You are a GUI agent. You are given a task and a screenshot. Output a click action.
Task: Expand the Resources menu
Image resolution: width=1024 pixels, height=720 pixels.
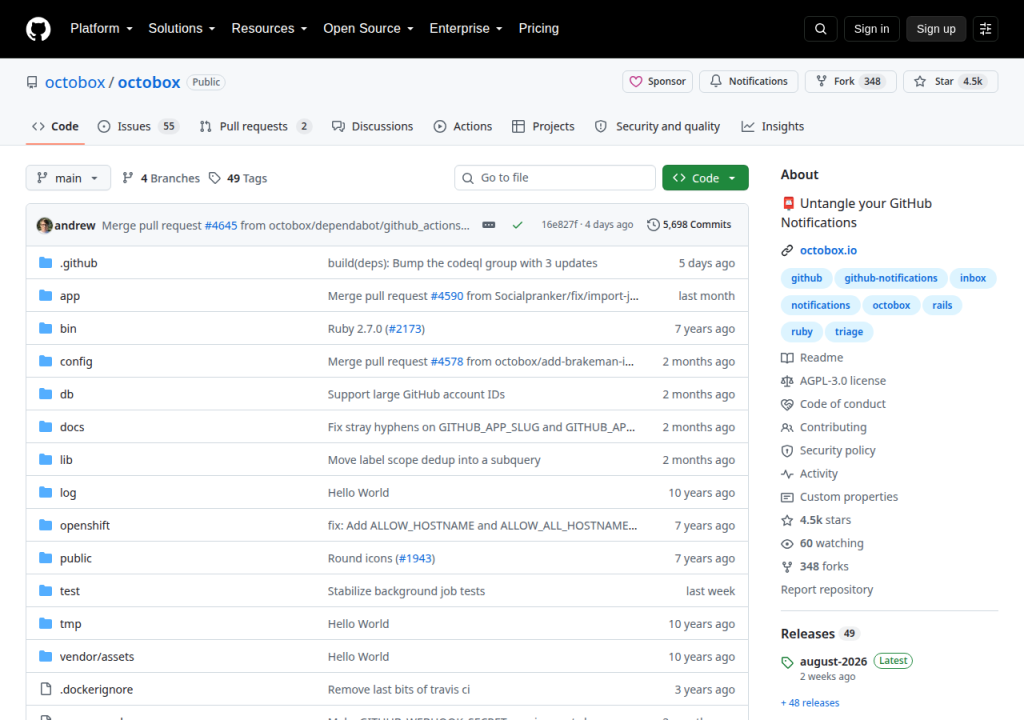pyautogui.click(x=269, y=29)
